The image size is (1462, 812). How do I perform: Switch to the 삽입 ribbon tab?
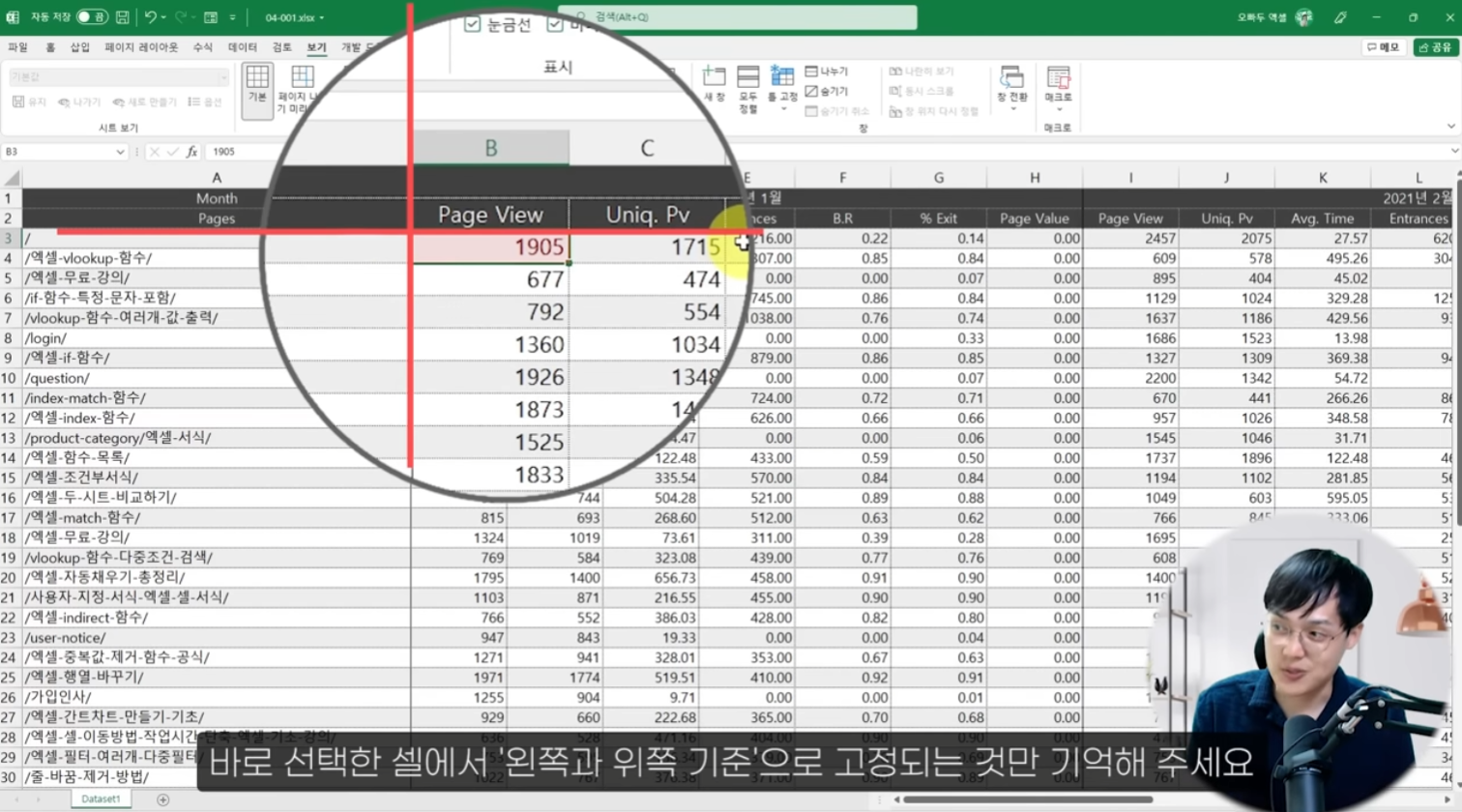(80, 46)
